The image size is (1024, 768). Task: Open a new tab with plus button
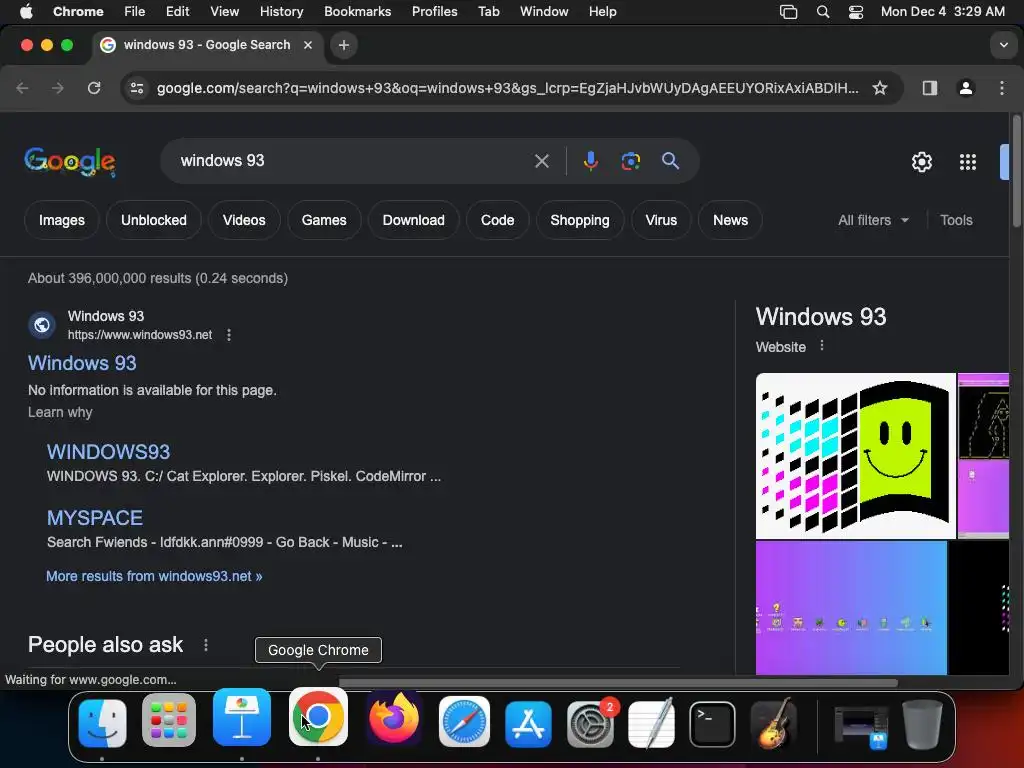pyautogui.click(x=344, y=45)
